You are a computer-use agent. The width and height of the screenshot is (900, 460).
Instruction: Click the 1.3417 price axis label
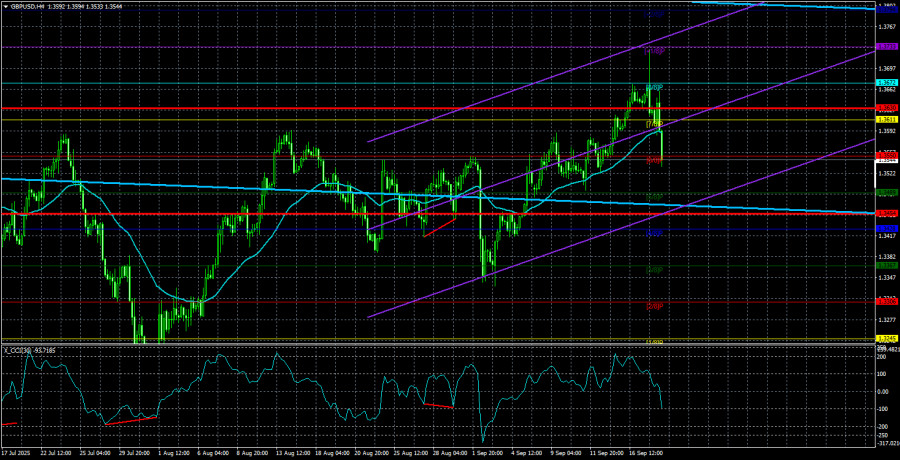(886, 236)
